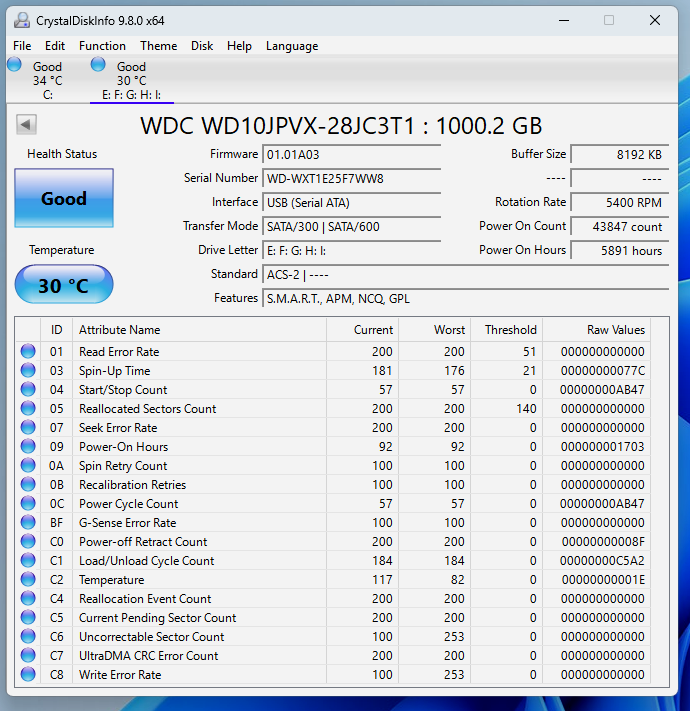This screenshot has width=690, height=711.
Task: Click status orb of Current Pending Sector Count row
Action: click(x=28, y=618)
